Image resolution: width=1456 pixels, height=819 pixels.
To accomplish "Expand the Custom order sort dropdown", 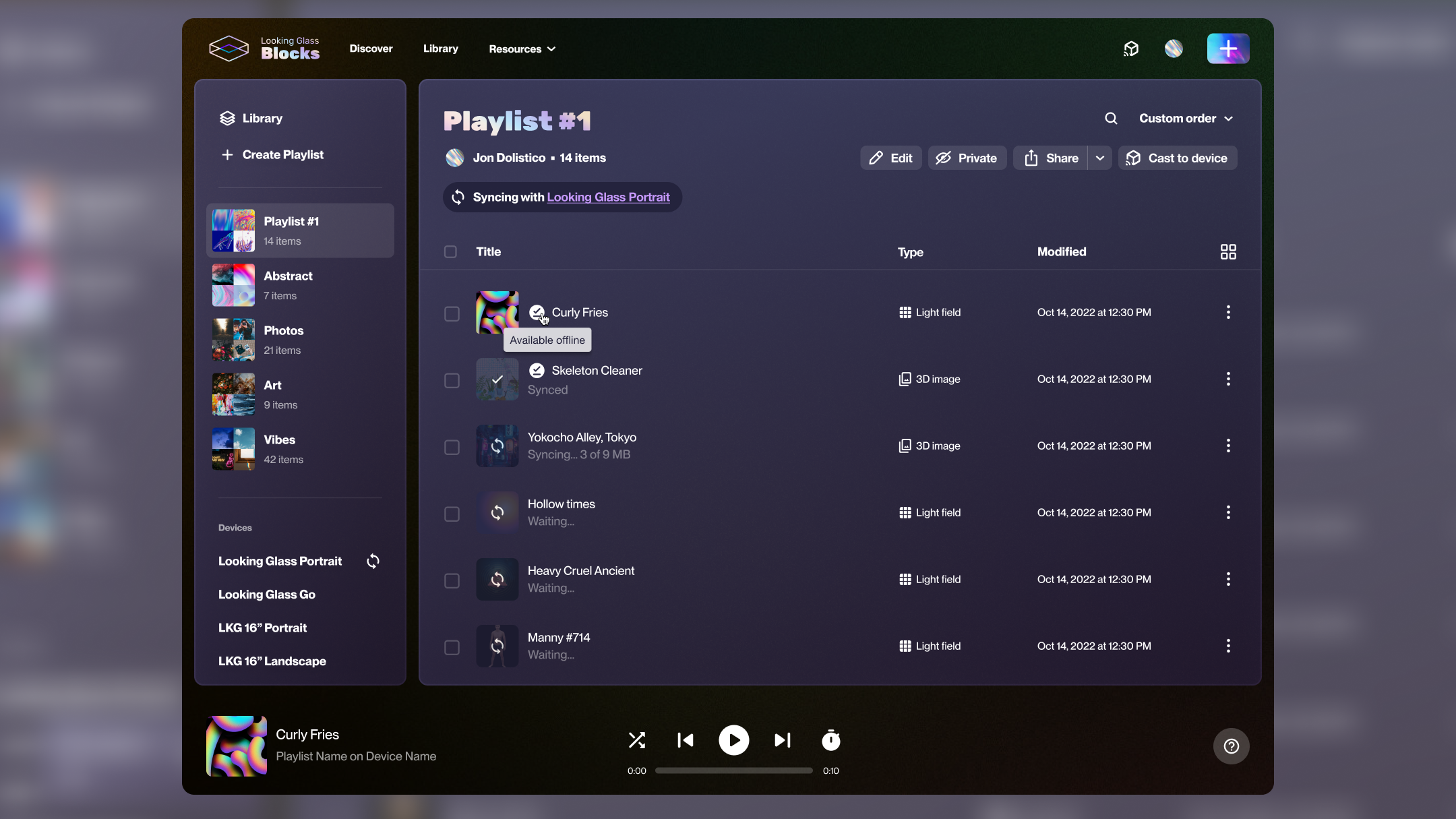I will (1186, 119).
